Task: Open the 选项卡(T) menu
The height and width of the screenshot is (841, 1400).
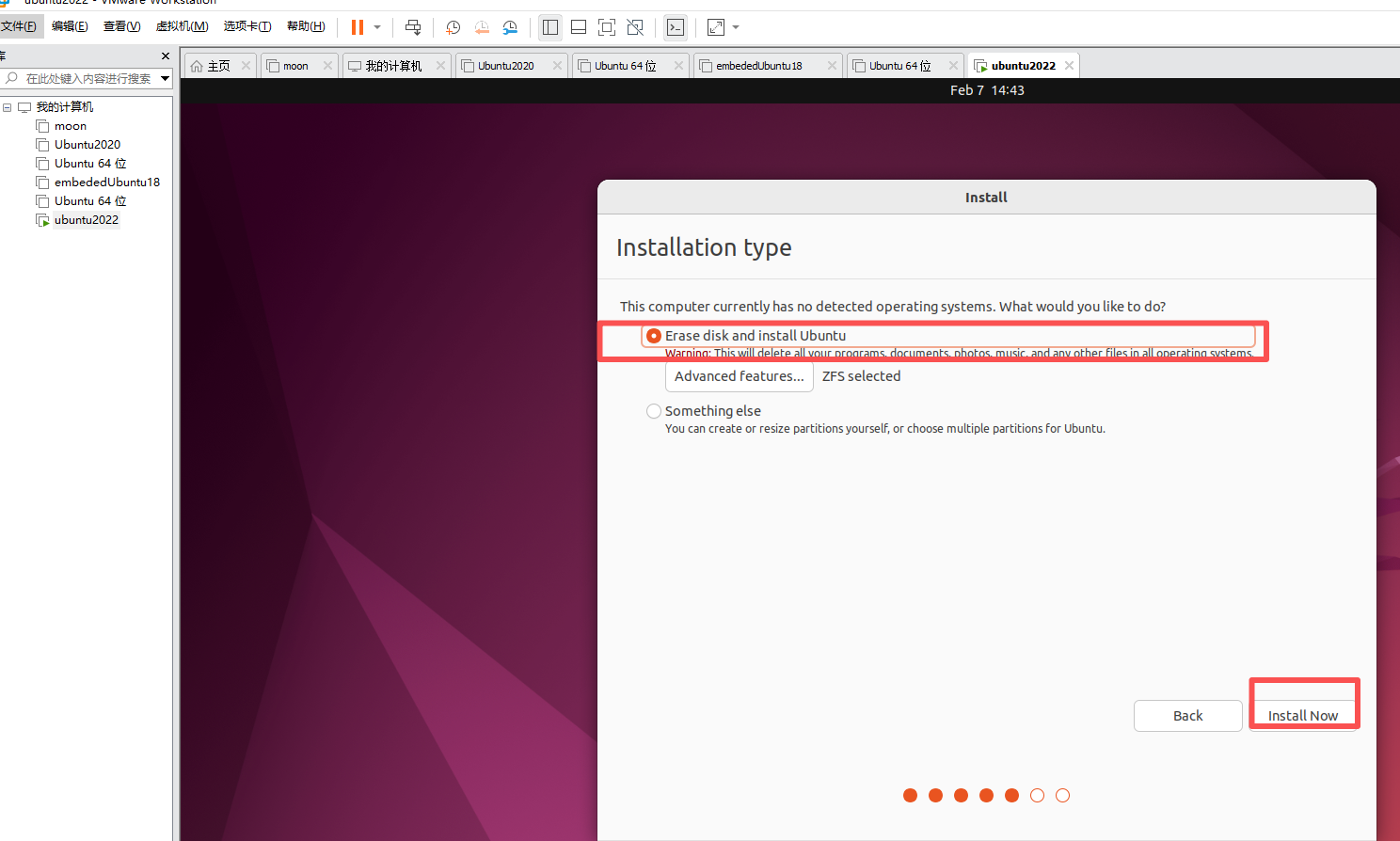Action: click(247, 26)
